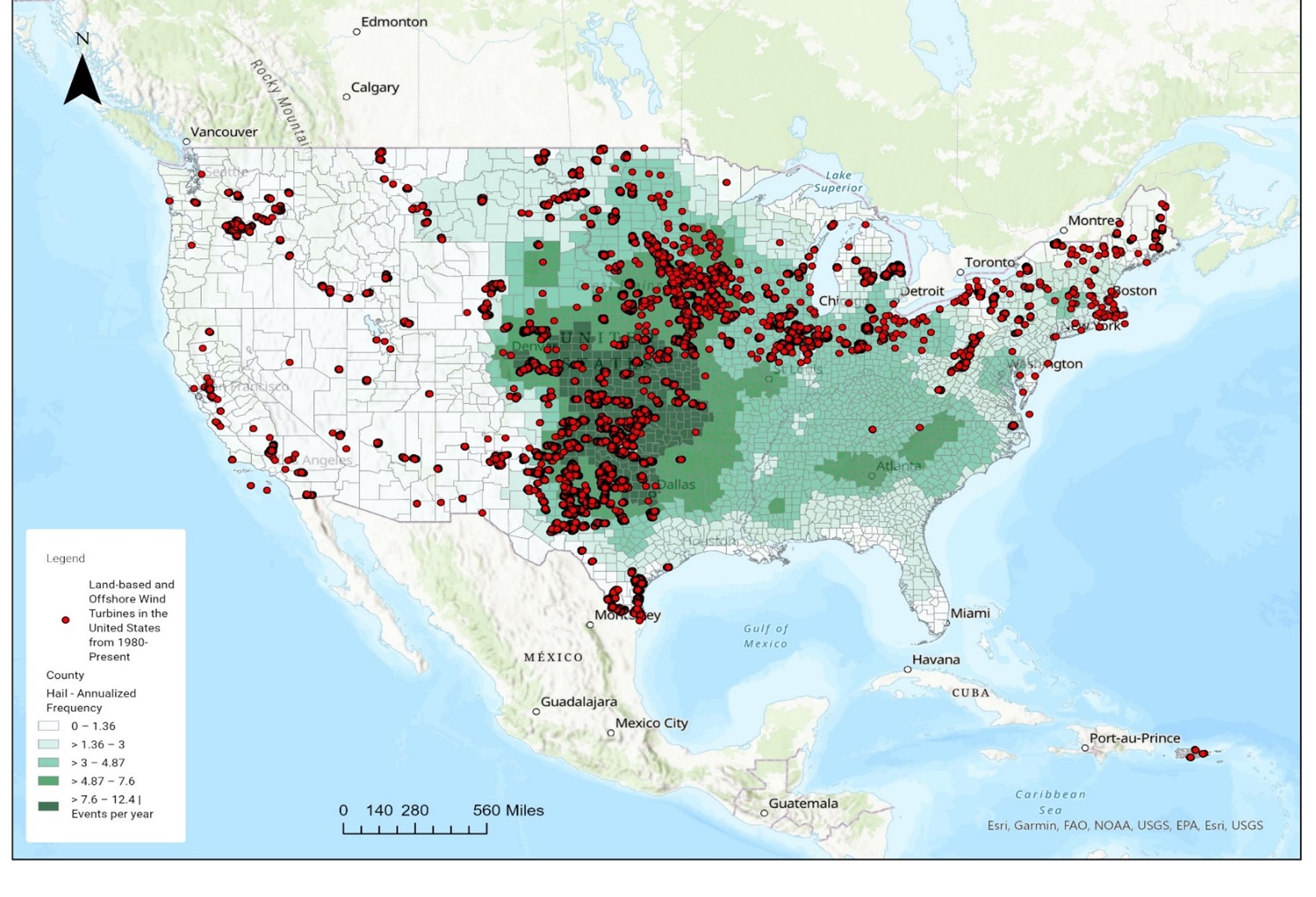This screenshot has height=897, width=1316.
Task: Select the 0 – 1.36 legend color swatch
Action: pos(49,726)
